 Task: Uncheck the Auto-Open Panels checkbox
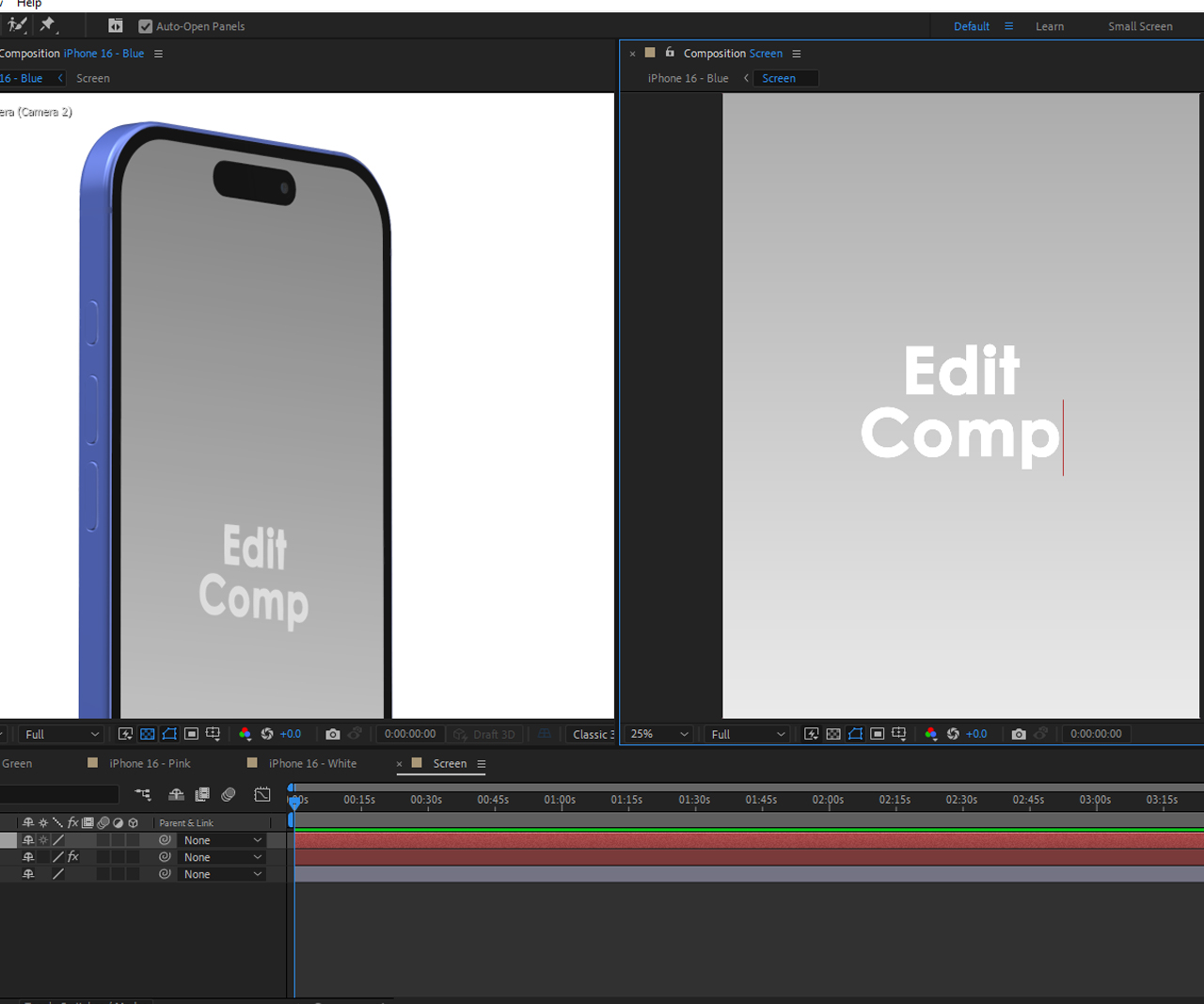click(145, 25)
